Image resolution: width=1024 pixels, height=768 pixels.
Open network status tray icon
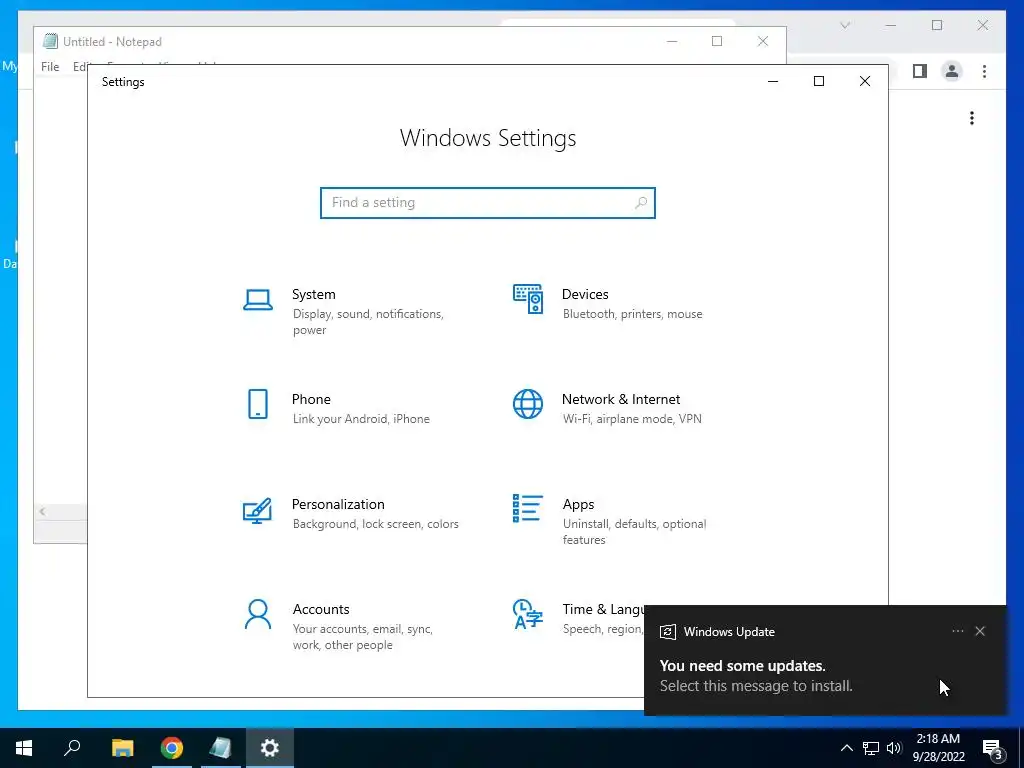pyautogui.click(x=871, y=748)
